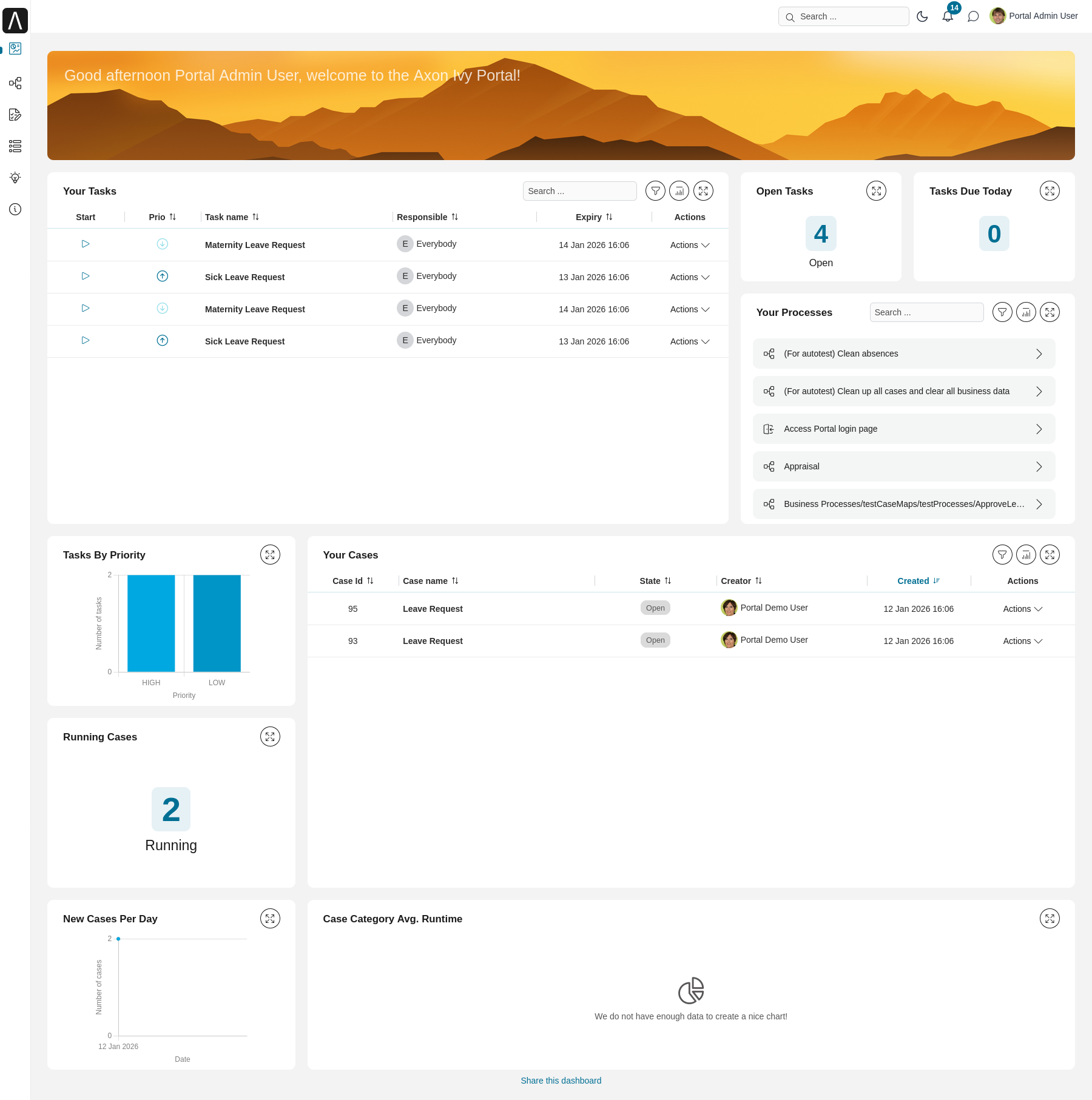This screenshot has height=1100, width=1092.
Task: Click the lightbulb tips icon in the sidebar
Action: pos(15,178)
